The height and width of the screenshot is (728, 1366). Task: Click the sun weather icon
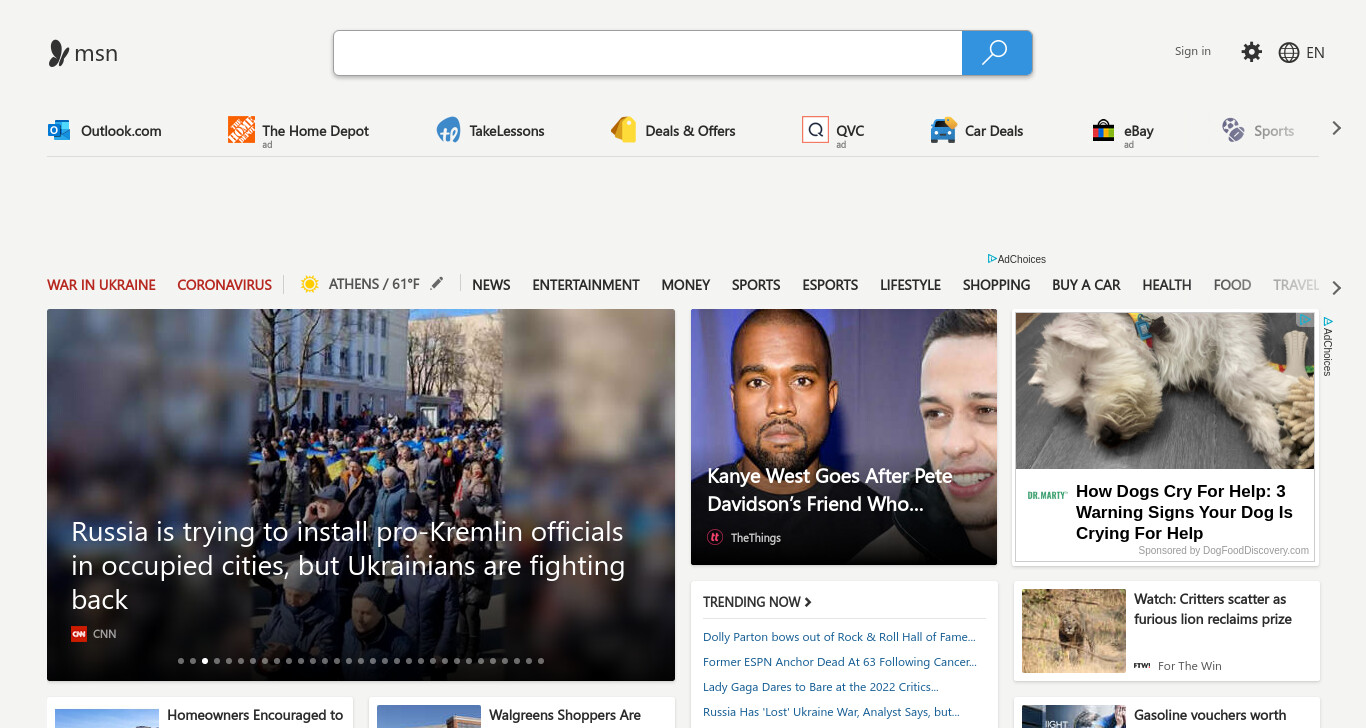pos(310,284)
